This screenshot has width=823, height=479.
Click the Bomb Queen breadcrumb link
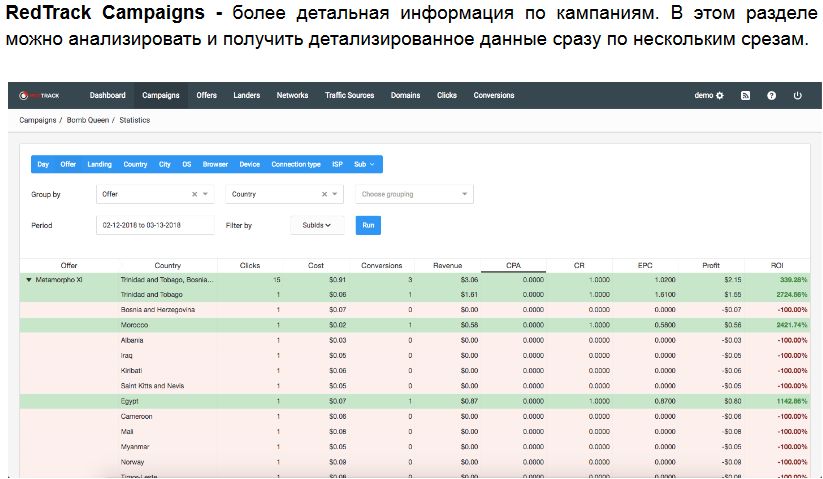coord(88,120)
